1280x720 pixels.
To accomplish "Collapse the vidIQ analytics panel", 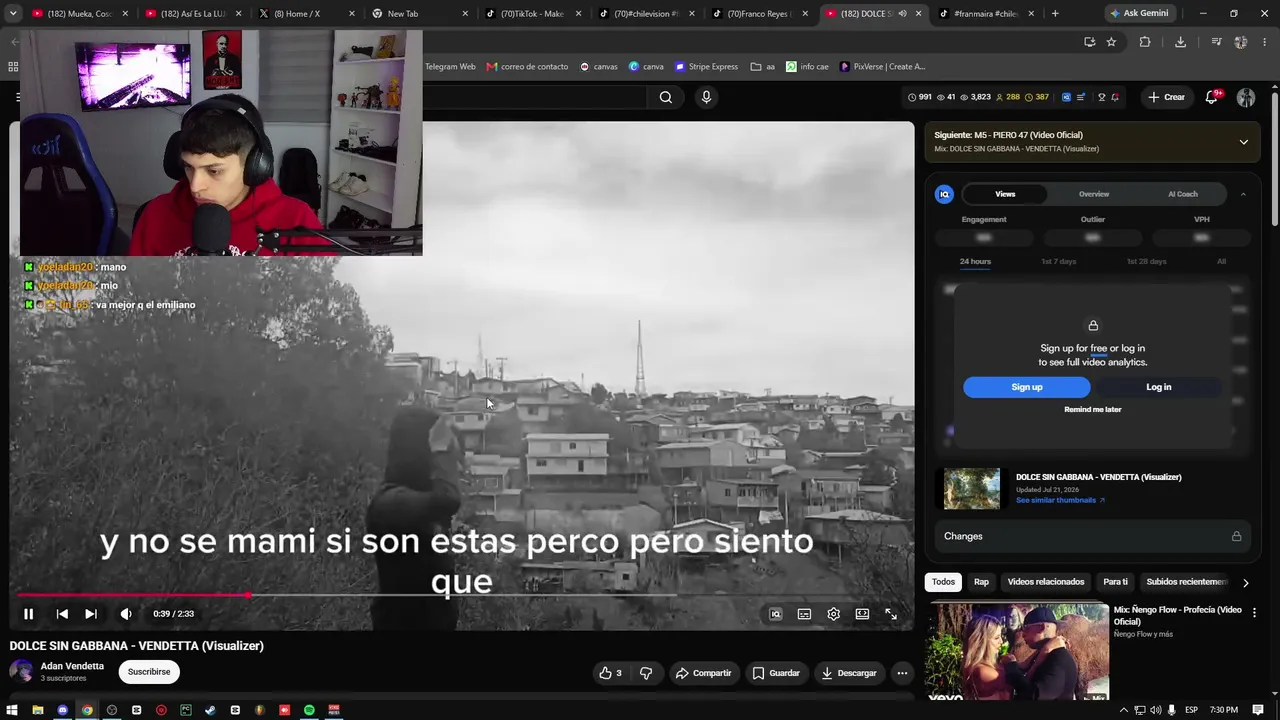I will (x=1243, y=194).
